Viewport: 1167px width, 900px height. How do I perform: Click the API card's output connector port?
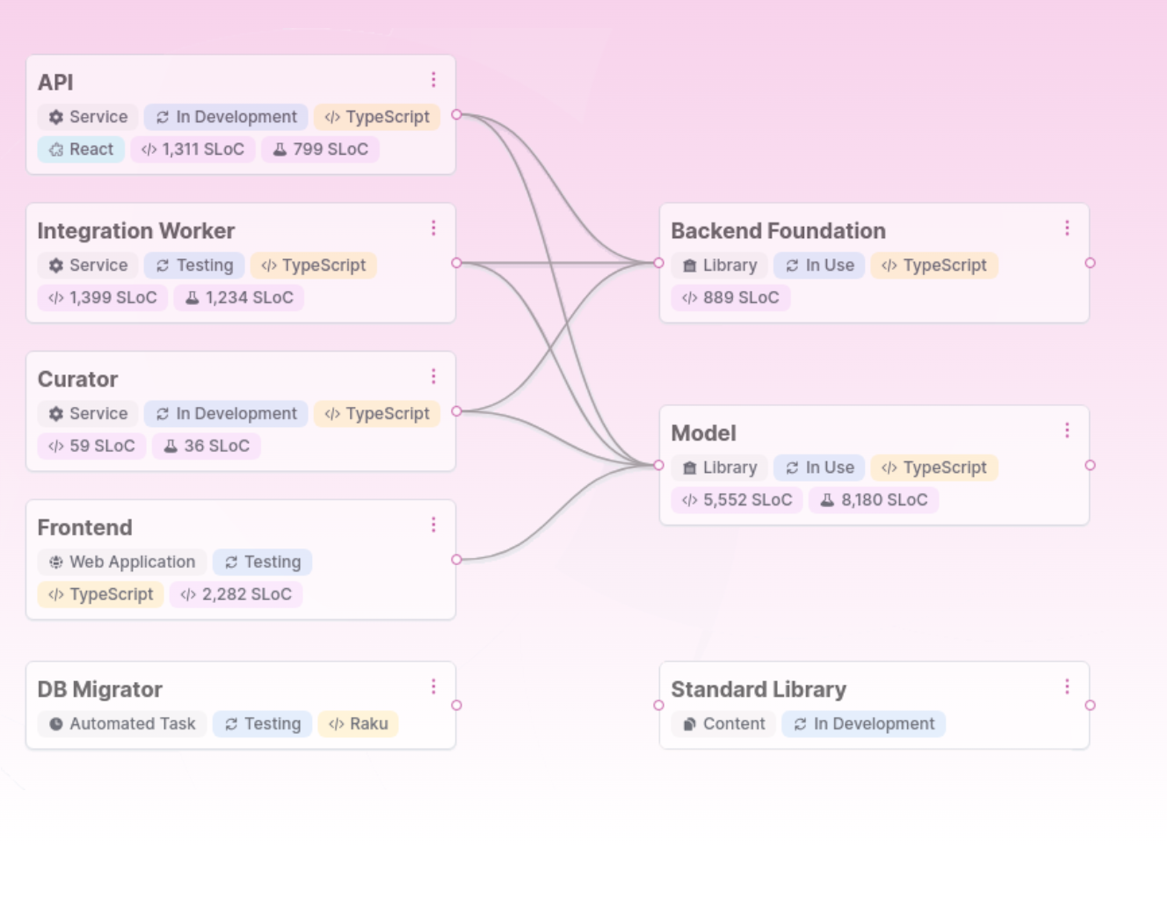[x=457, y=115]
